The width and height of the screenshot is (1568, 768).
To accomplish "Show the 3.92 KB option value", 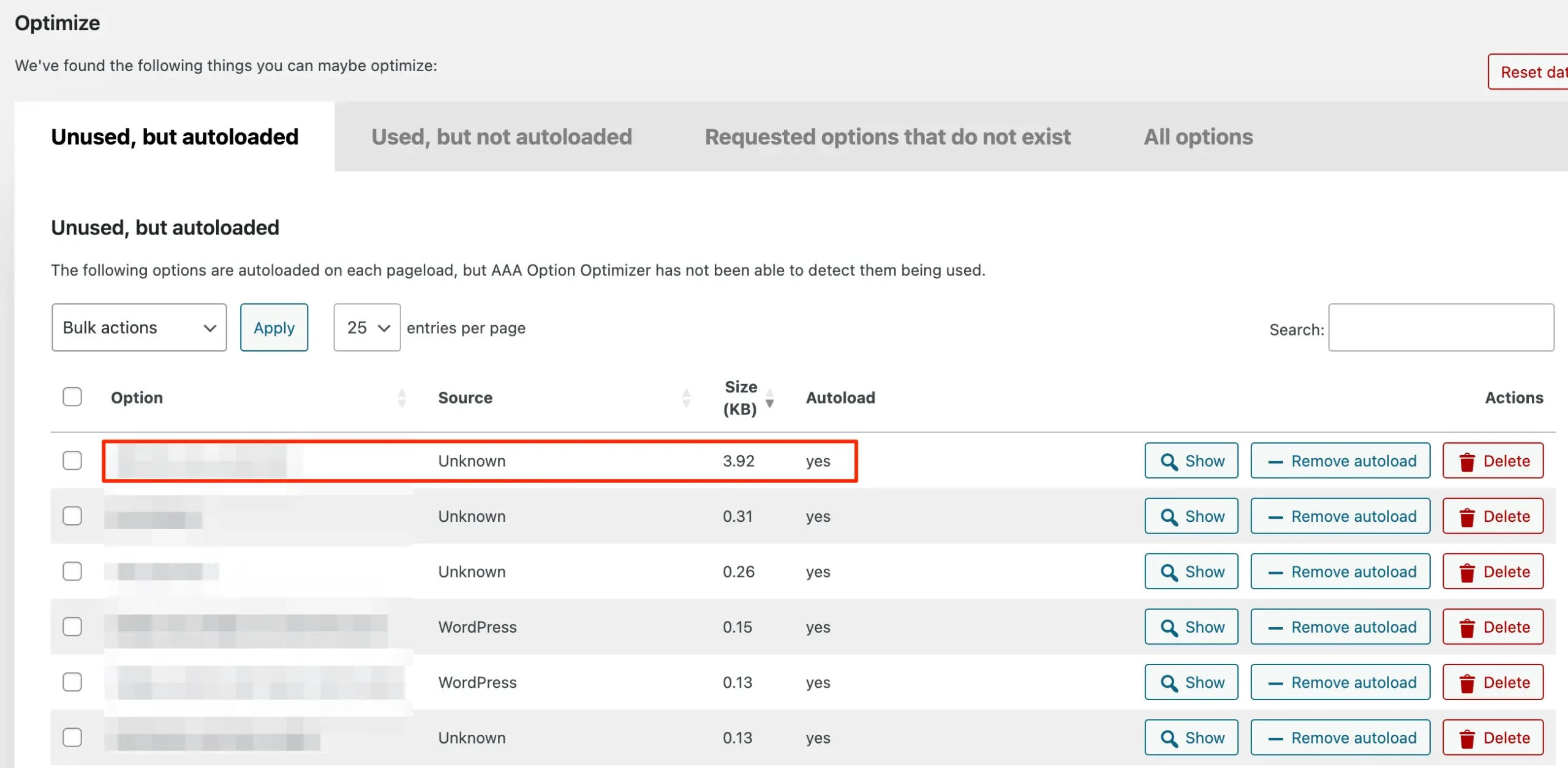I will click(1191, 461).
